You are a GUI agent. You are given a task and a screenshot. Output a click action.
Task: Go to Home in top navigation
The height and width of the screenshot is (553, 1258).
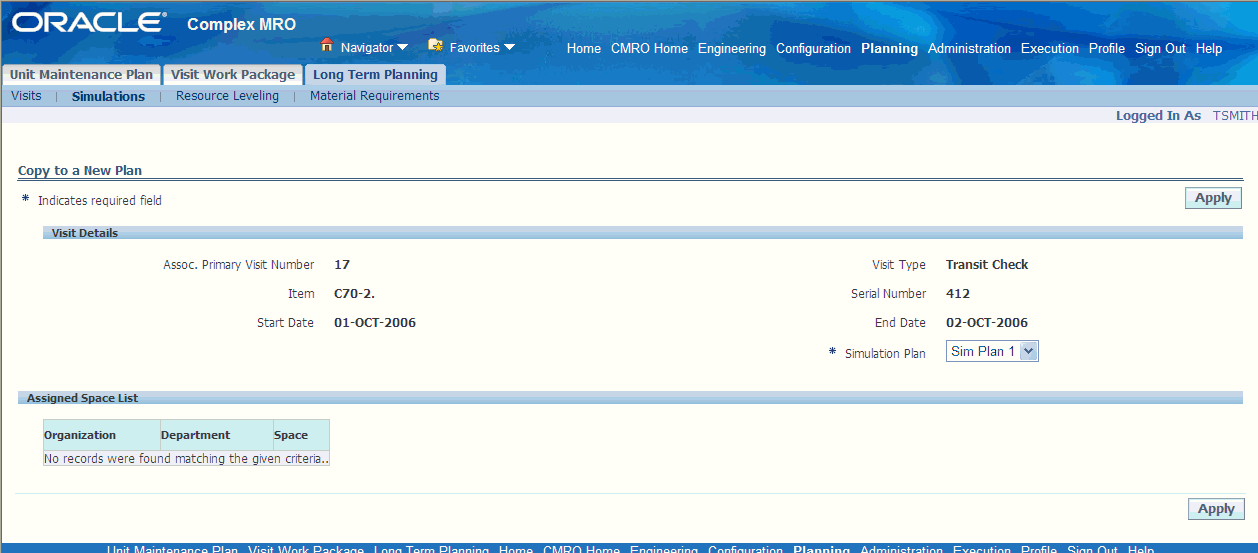coord(584,48)
